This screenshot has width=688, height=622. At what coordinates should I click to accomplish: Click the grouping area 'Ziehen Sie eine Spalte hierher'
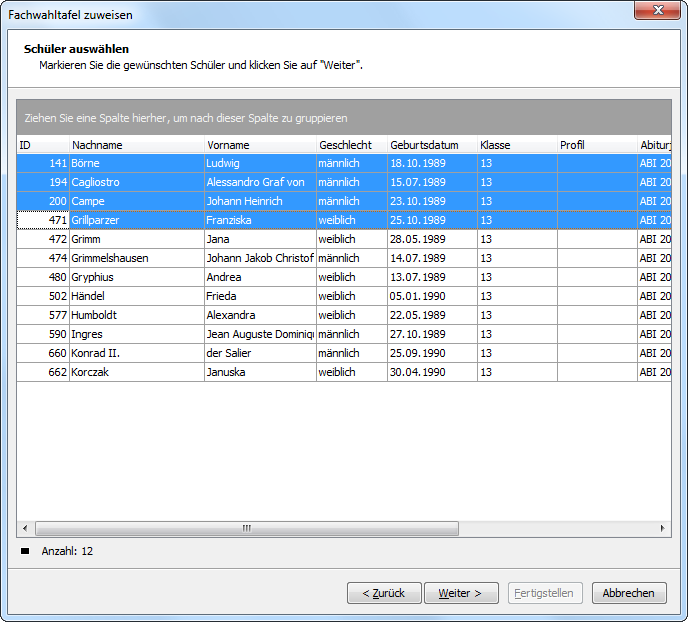[344, 118]
